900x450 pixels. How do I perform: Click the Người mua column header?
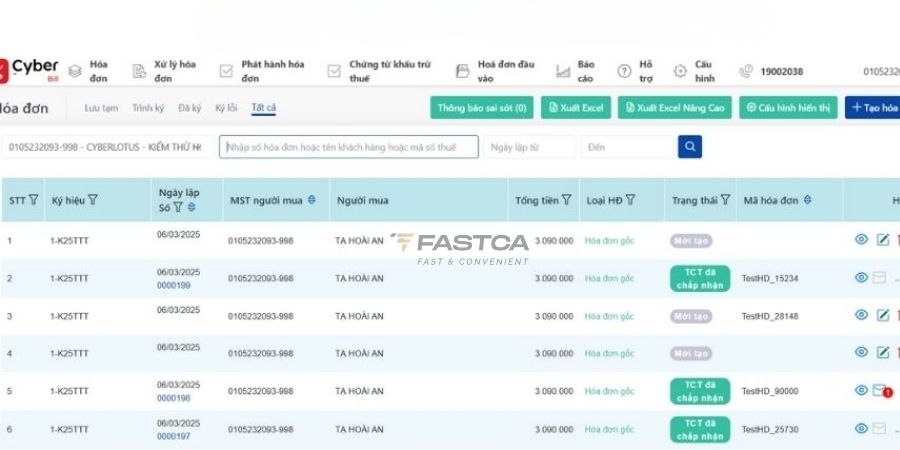click(362, 200)
